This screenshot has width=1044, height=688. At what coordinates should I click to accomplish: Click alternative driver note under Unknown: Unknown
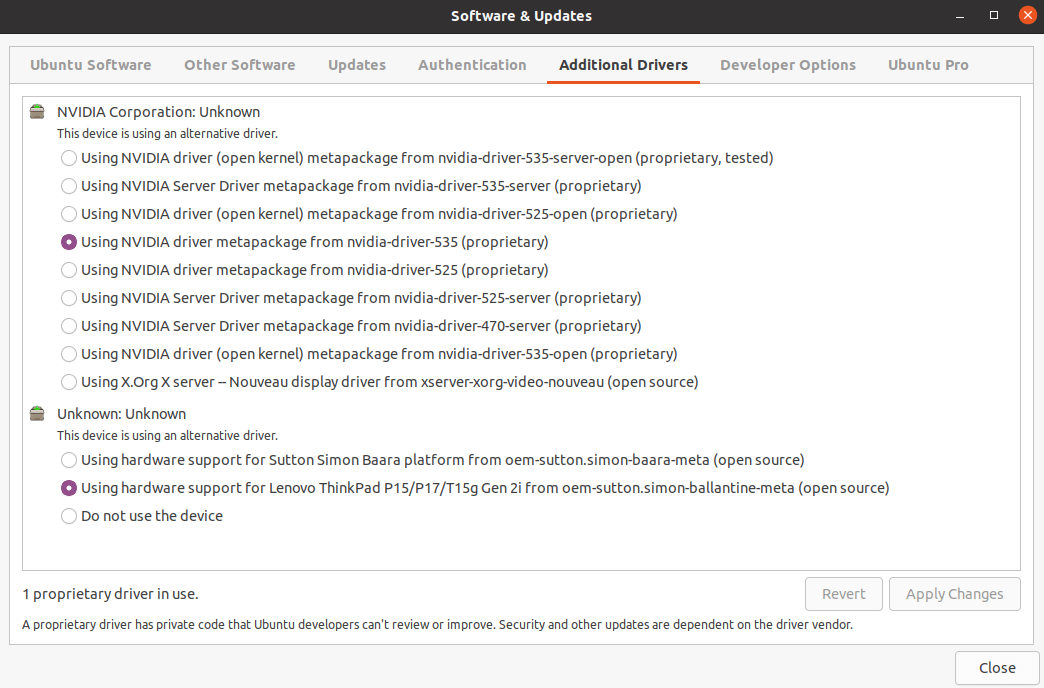pos(167,435)
